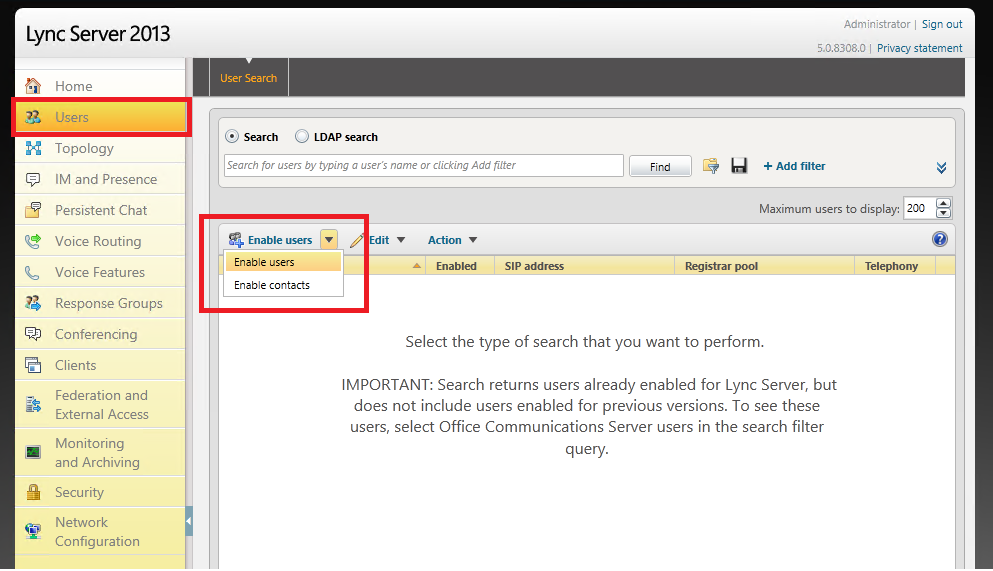Screen dimensions: 993x571
Task: Click the Home house icon in the sidebar
Action: pyautogui.click(x=33, y=85)
